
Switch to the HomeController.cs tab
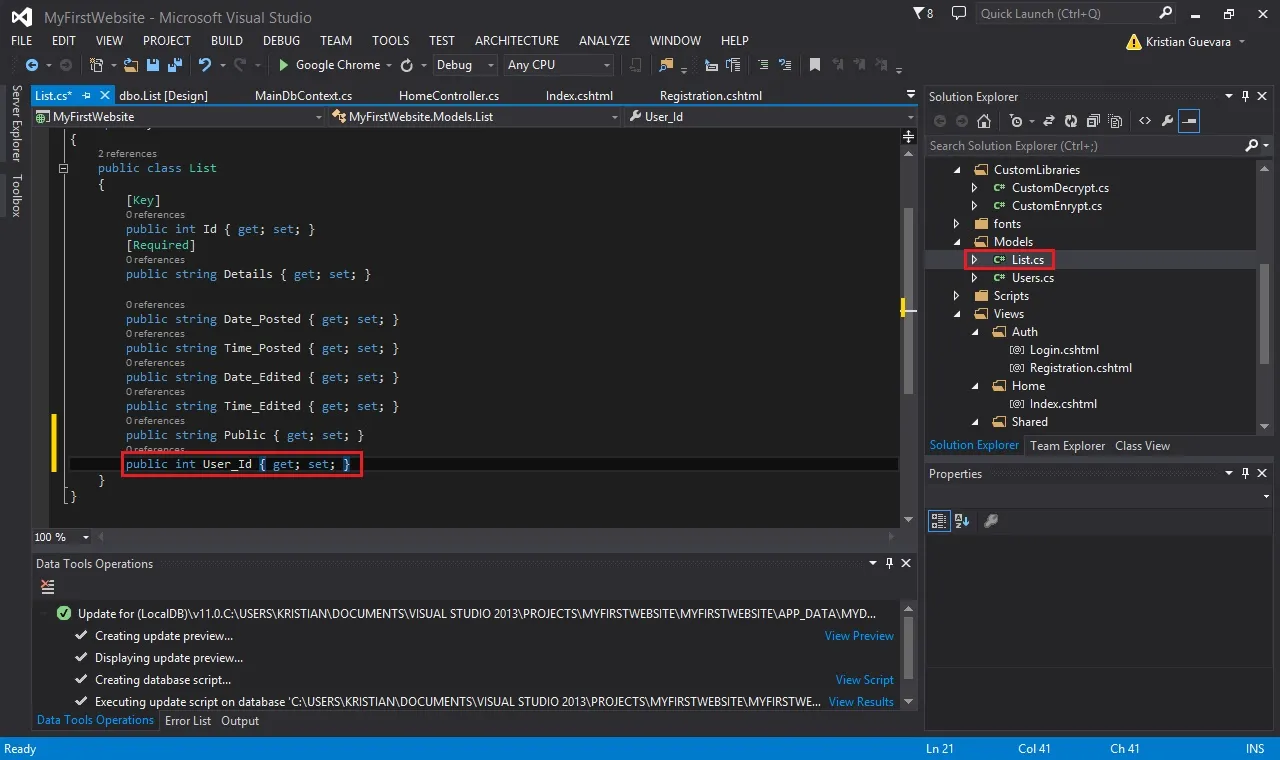point(449,96)
